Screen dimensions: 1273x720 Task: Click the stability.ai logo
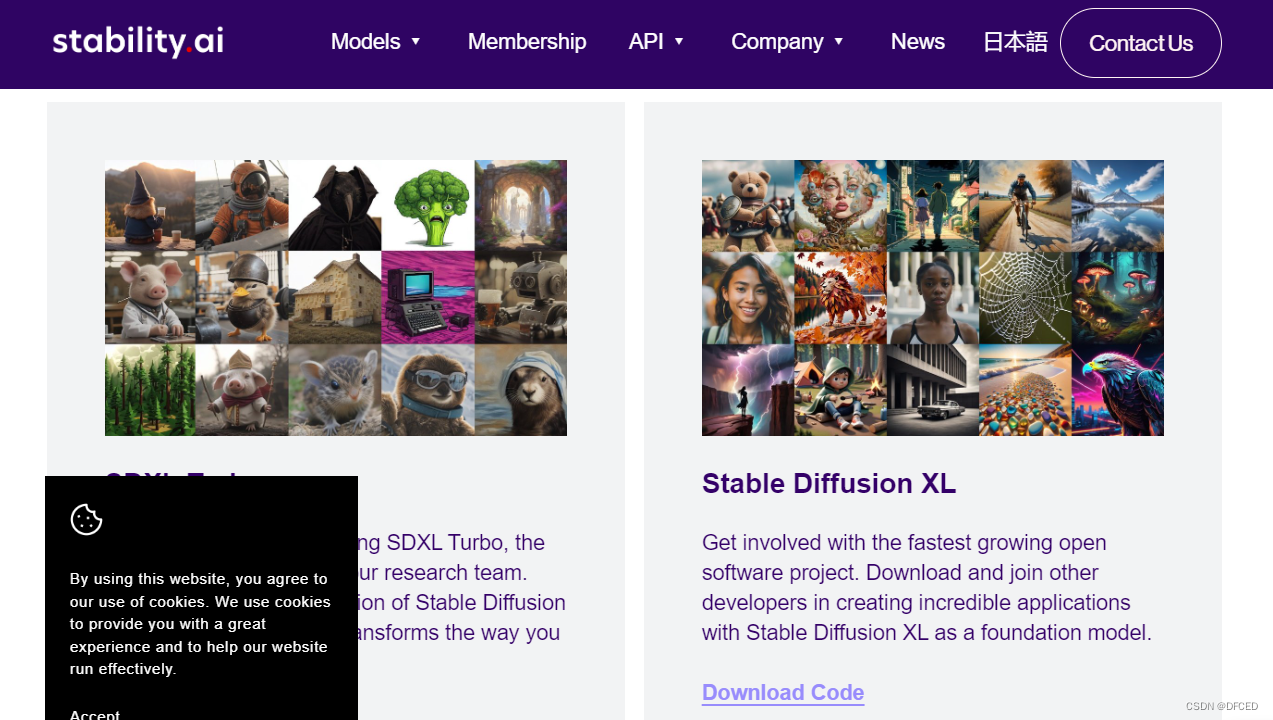click(x=138, y=41)
